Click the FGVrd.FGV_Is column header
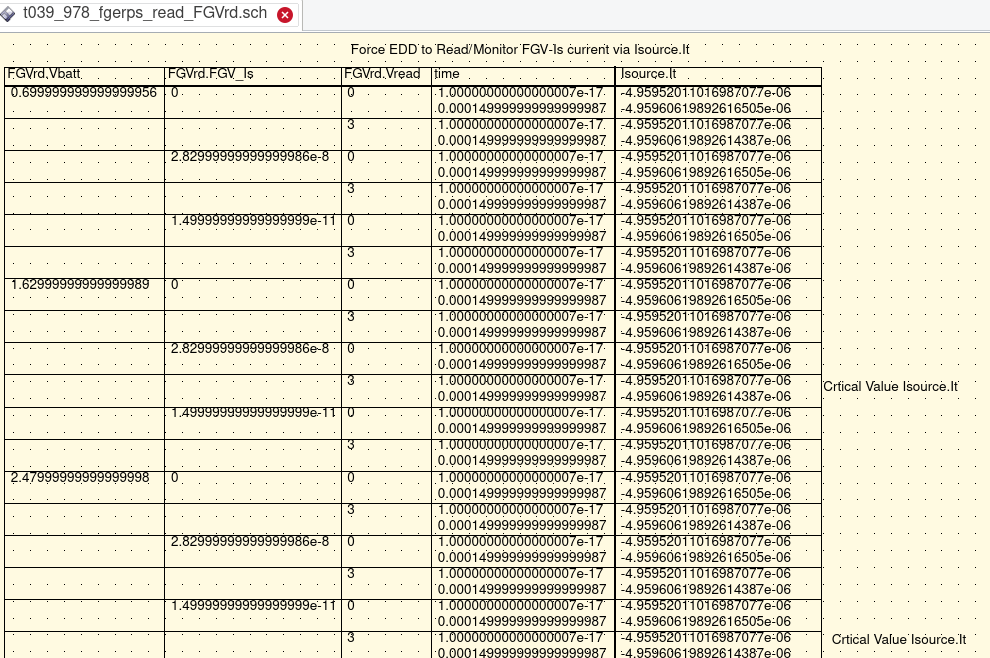Image resolution: width=990 pixels, height=658 pixels. (210, 74)
